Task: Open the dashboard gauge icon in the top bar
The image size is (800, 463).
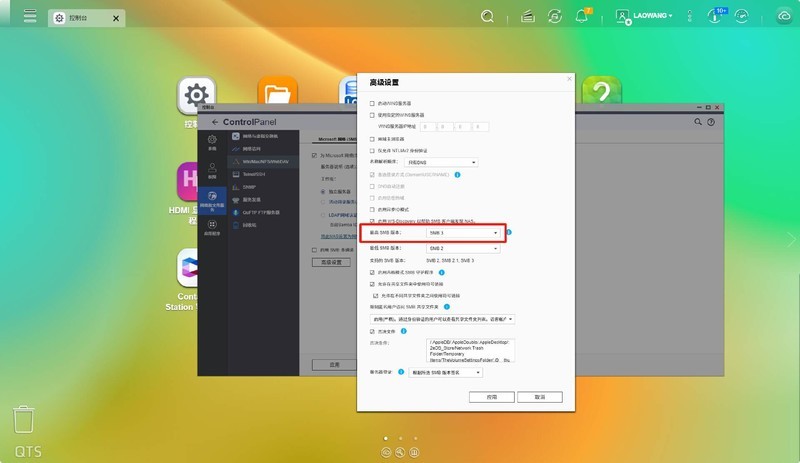Action: coord(741,16)
